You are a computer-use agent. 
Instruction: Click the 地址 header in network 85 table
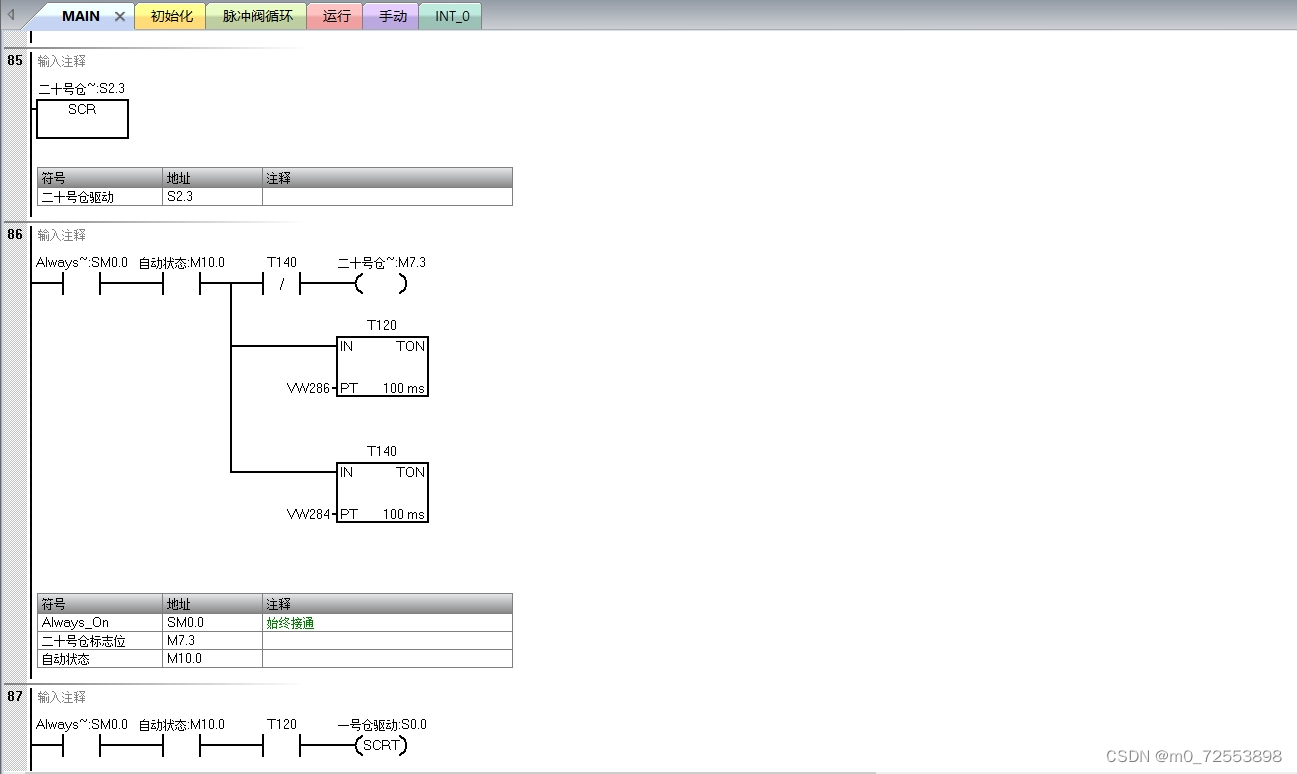[x=213, y=177]
